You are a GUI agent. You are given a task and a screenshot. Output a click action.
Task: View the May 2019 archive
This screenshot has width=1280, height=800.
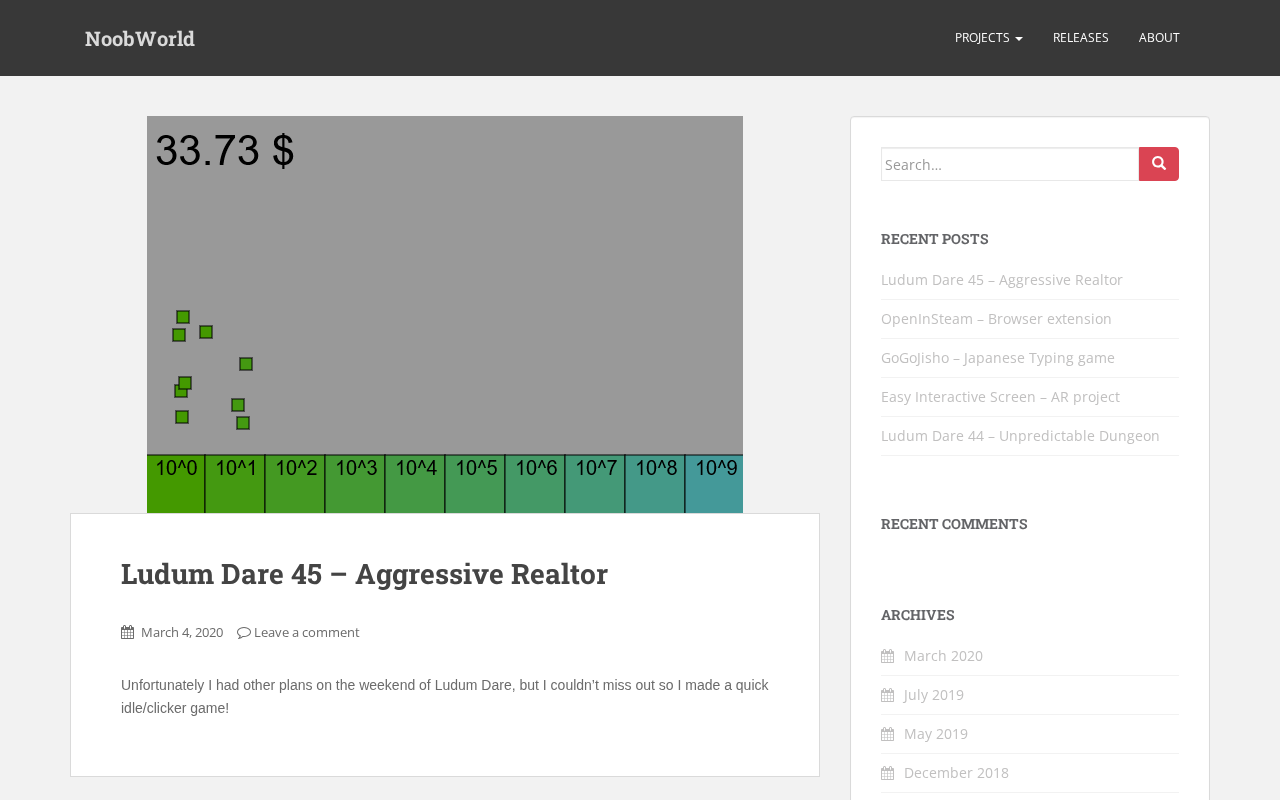936,734
